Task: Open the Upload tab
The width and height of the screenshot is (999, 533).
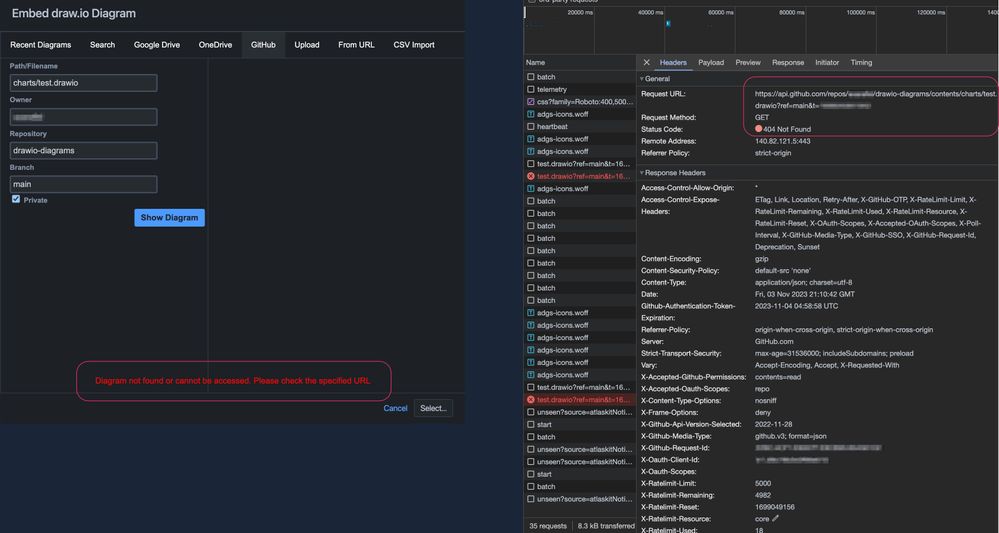Action: (x=306, y=45)
